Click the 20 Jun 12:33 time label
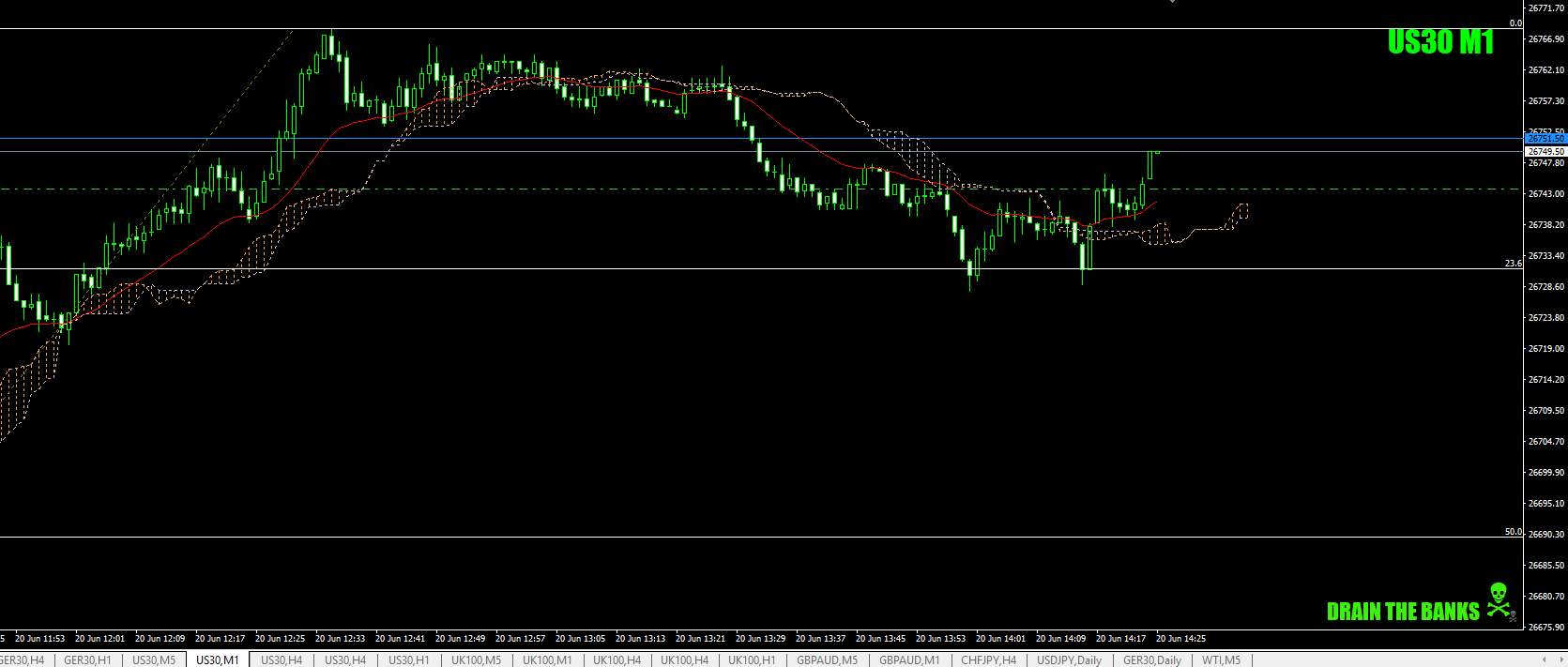Viewport: 1568px width, 667px height. [341, 639]
